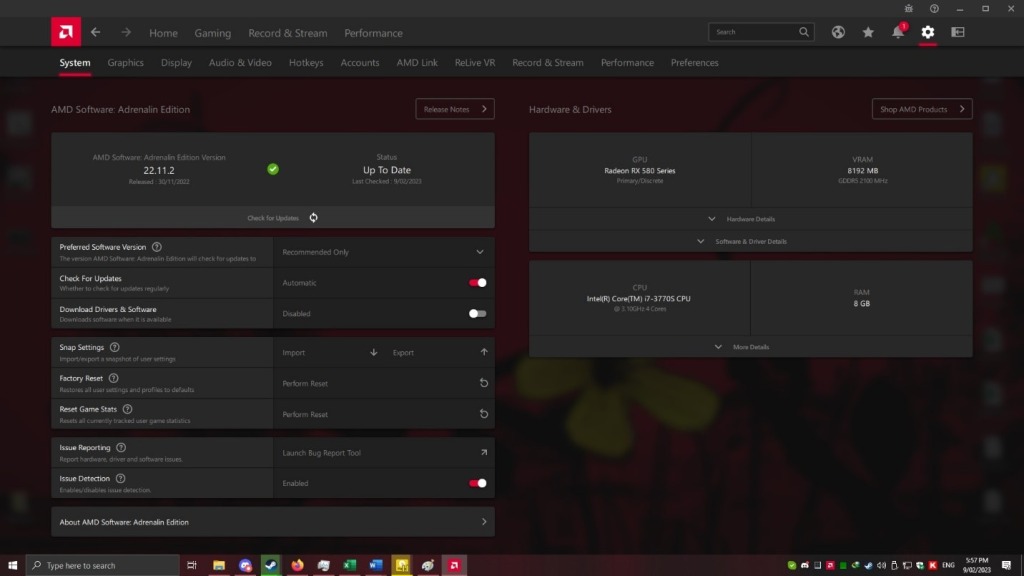
Task: Open Recommended Only version dropdown
Action: tap(383, 252)
